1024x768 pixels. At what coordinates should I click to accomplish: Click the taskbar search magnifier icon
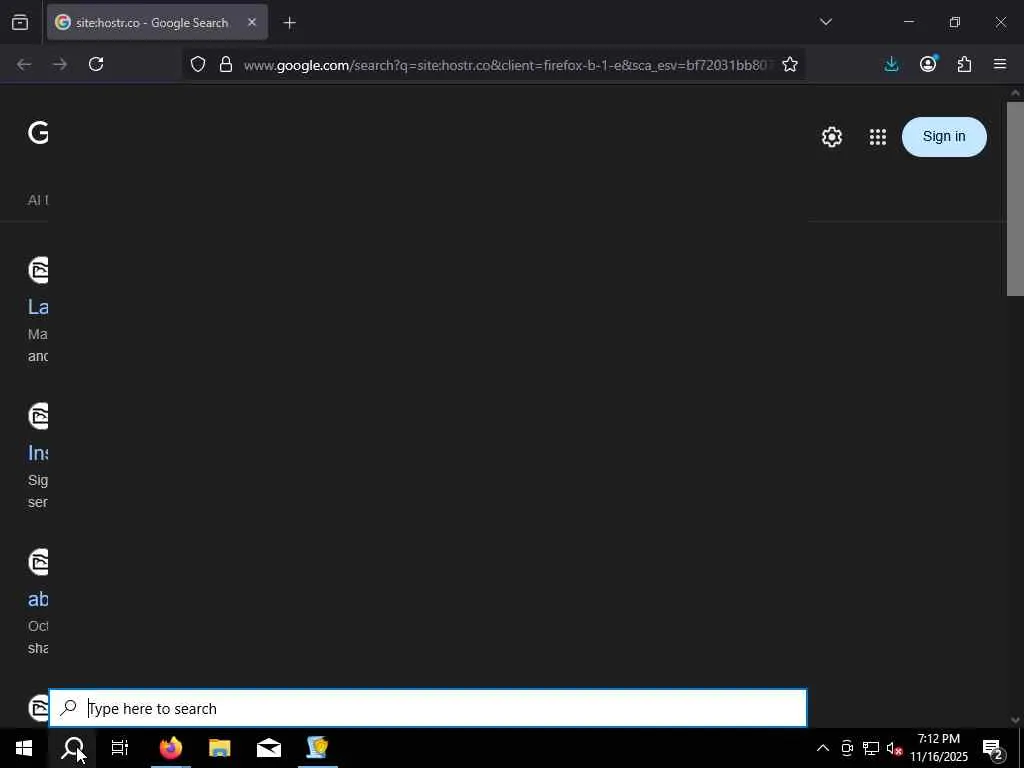(72, 748)
